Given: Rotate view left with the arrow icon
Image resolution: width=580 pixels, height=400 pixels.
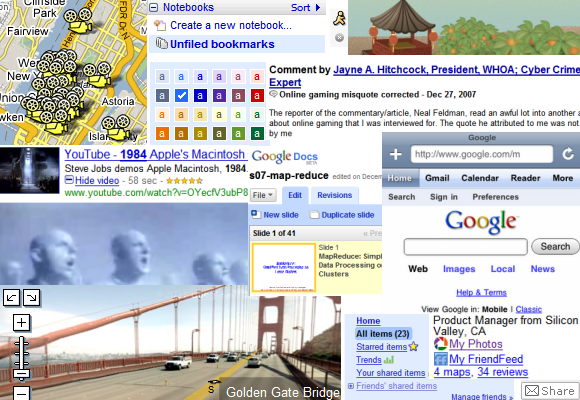Looking at the screenshot, I should click(x=11, y=298).
